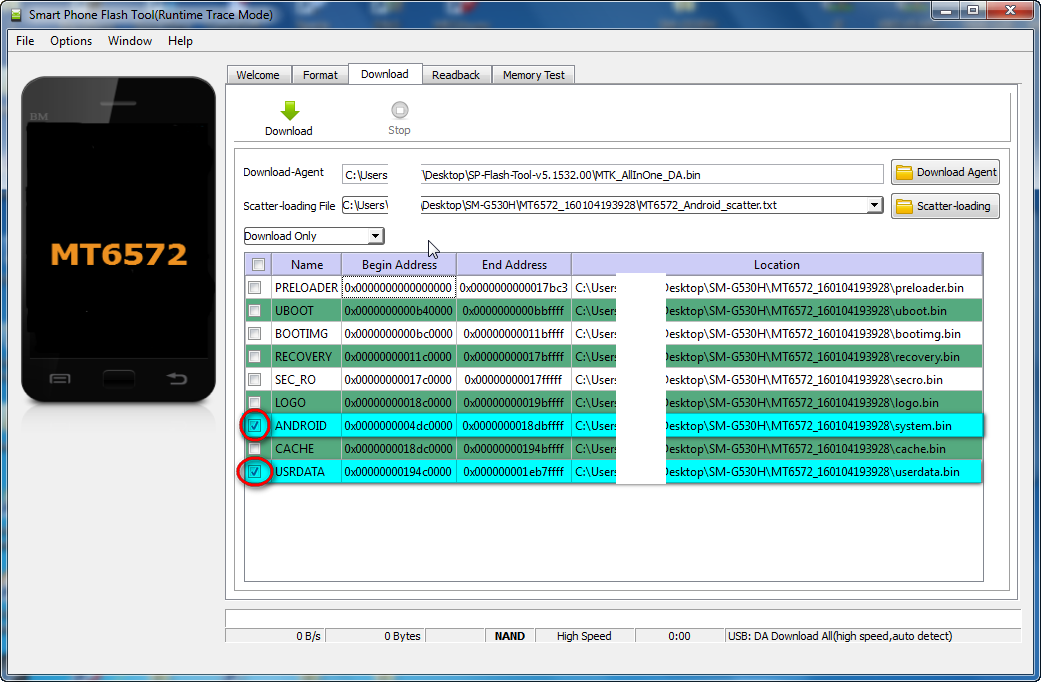Select the Download tab
The width and height of the screenshot is (1041, 682).
pos(385,74)
